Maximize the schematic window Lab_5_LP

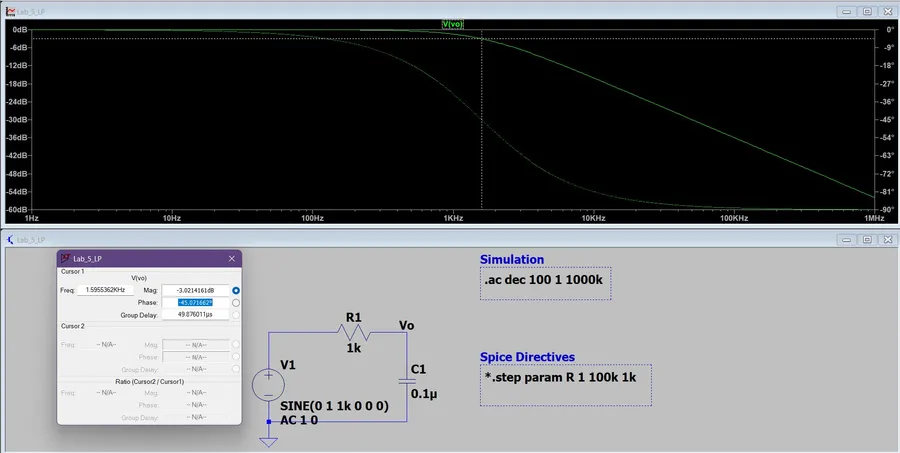867,239
